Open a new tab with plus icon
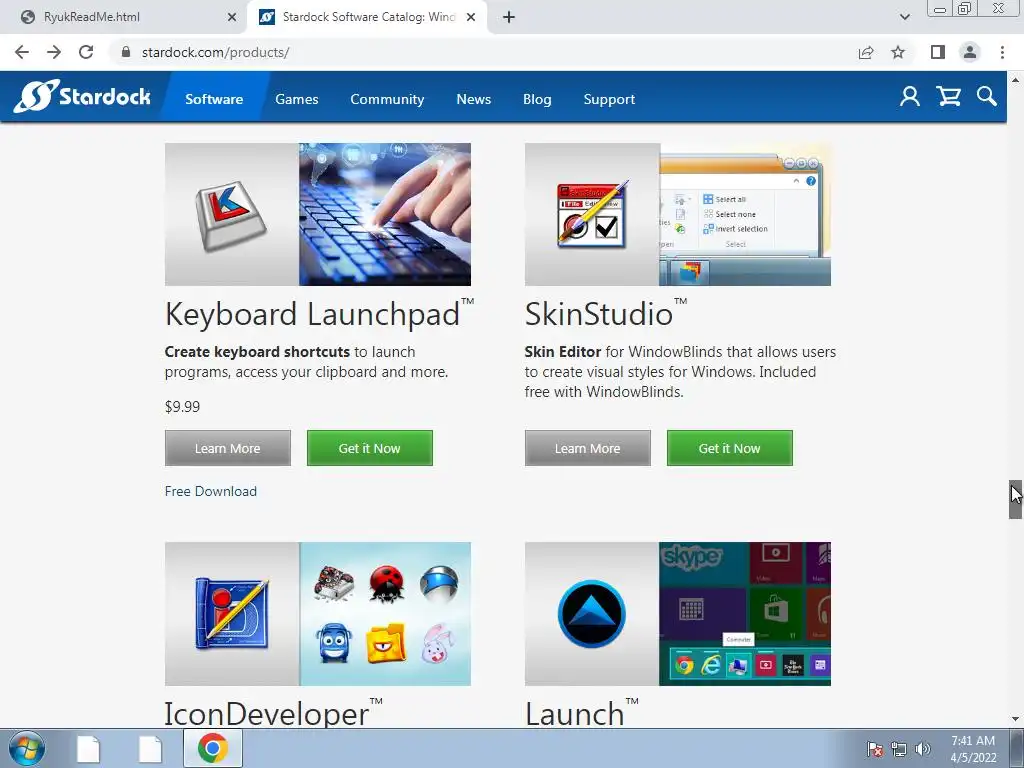 509,17
